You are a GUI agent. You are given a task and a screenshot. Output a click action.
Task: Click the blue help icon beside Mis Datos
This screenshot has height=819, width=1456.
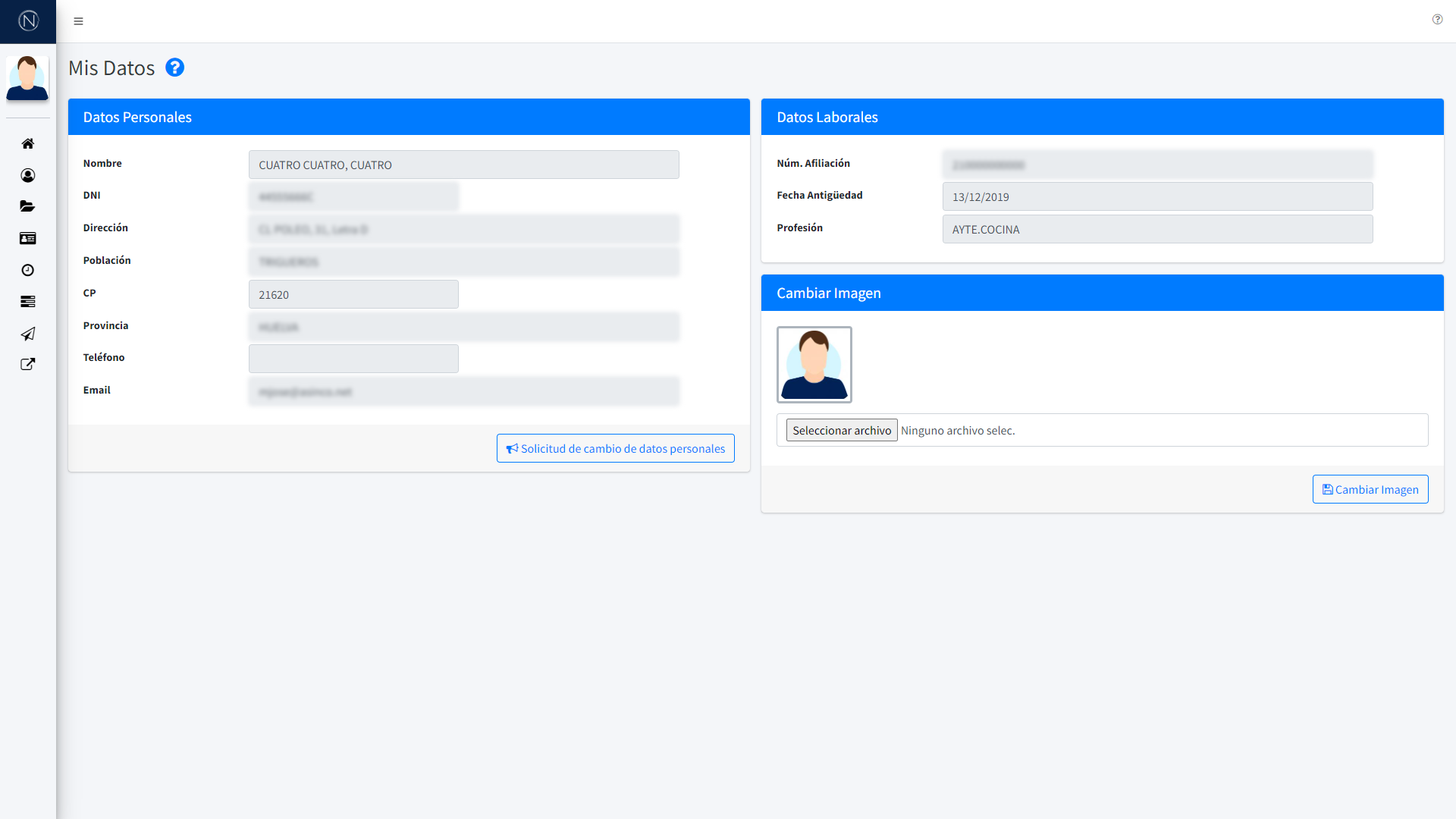(174, 67)
